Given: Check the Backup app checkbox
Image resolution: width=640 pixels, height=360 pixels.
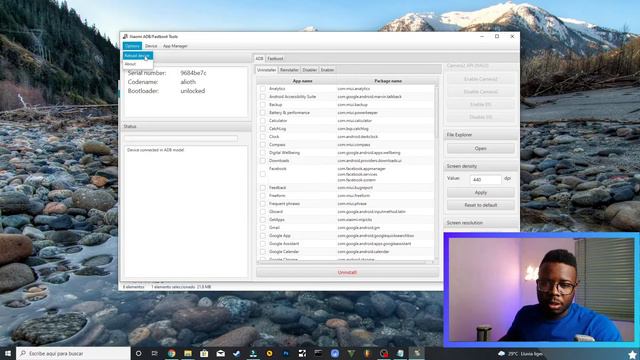Looking at the screenshot, I should [x=263, y=105].
